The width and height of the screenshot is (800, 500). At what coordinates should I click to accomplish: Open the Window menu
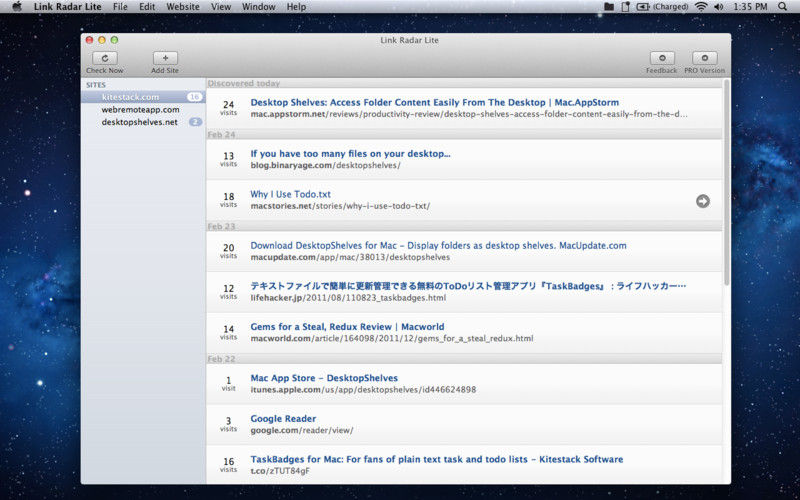(259, 7)
